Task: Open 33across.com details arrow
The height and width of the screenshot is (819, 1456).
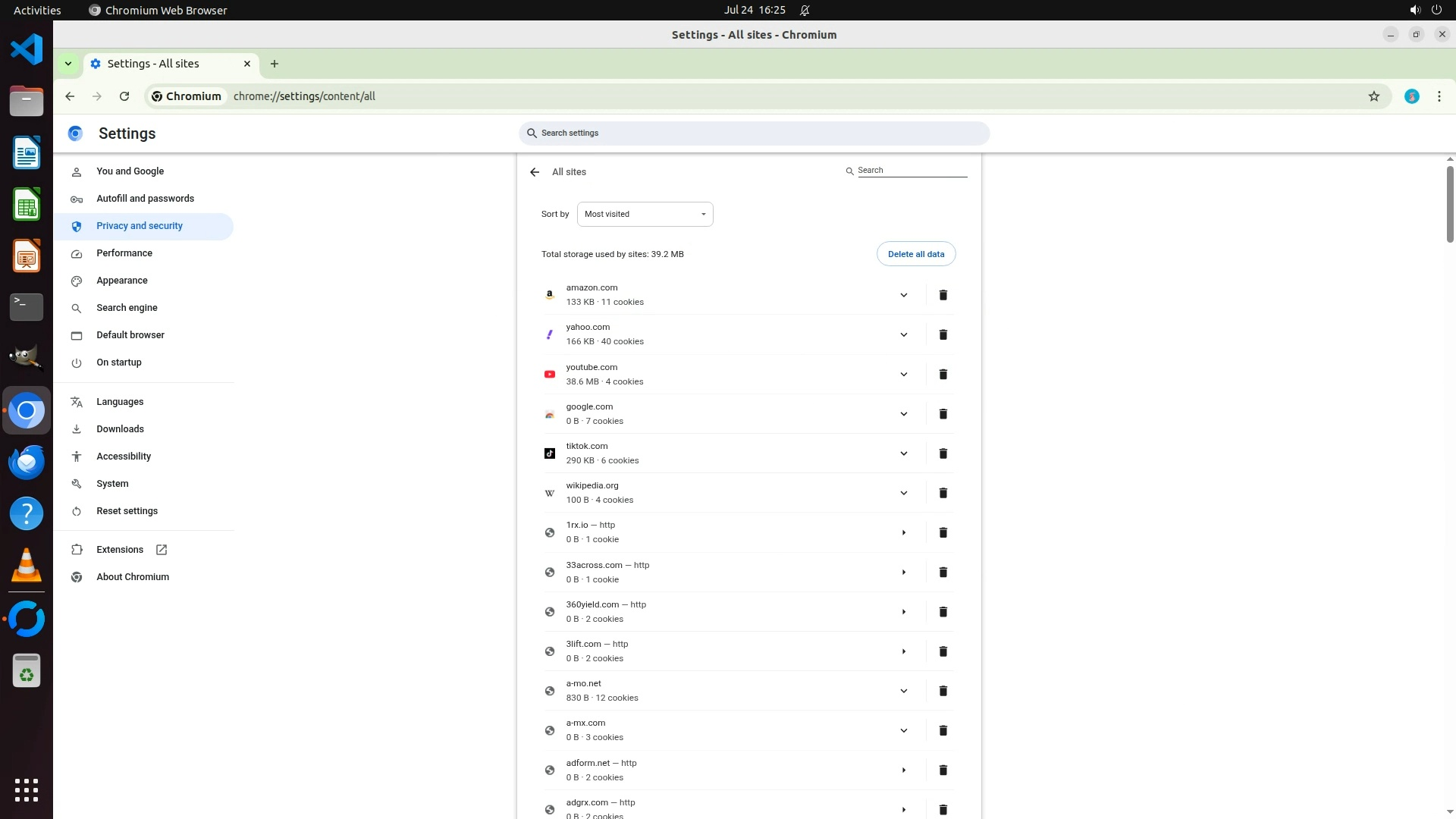Action: (903, 573)
